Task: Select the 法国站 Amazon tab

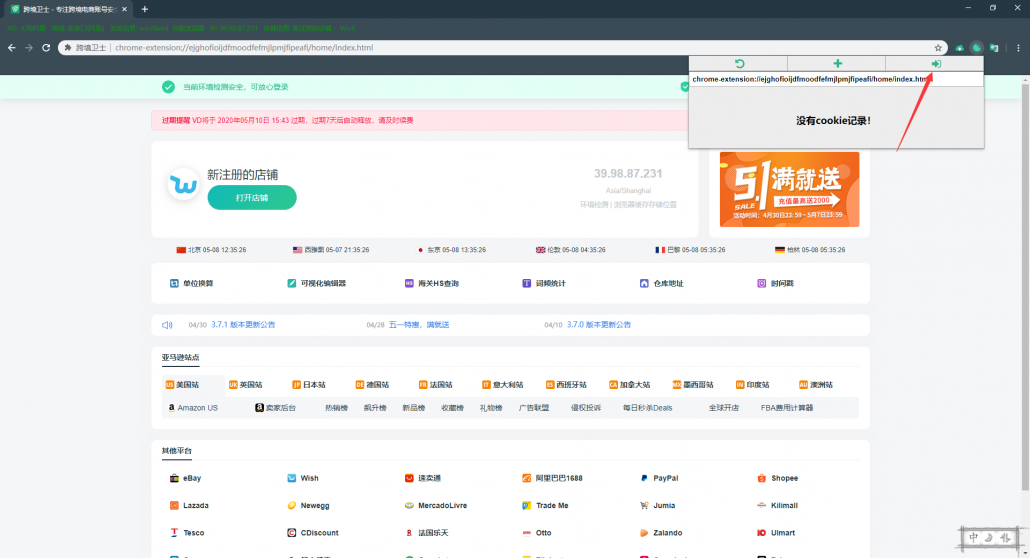Action: pos(436,384)
